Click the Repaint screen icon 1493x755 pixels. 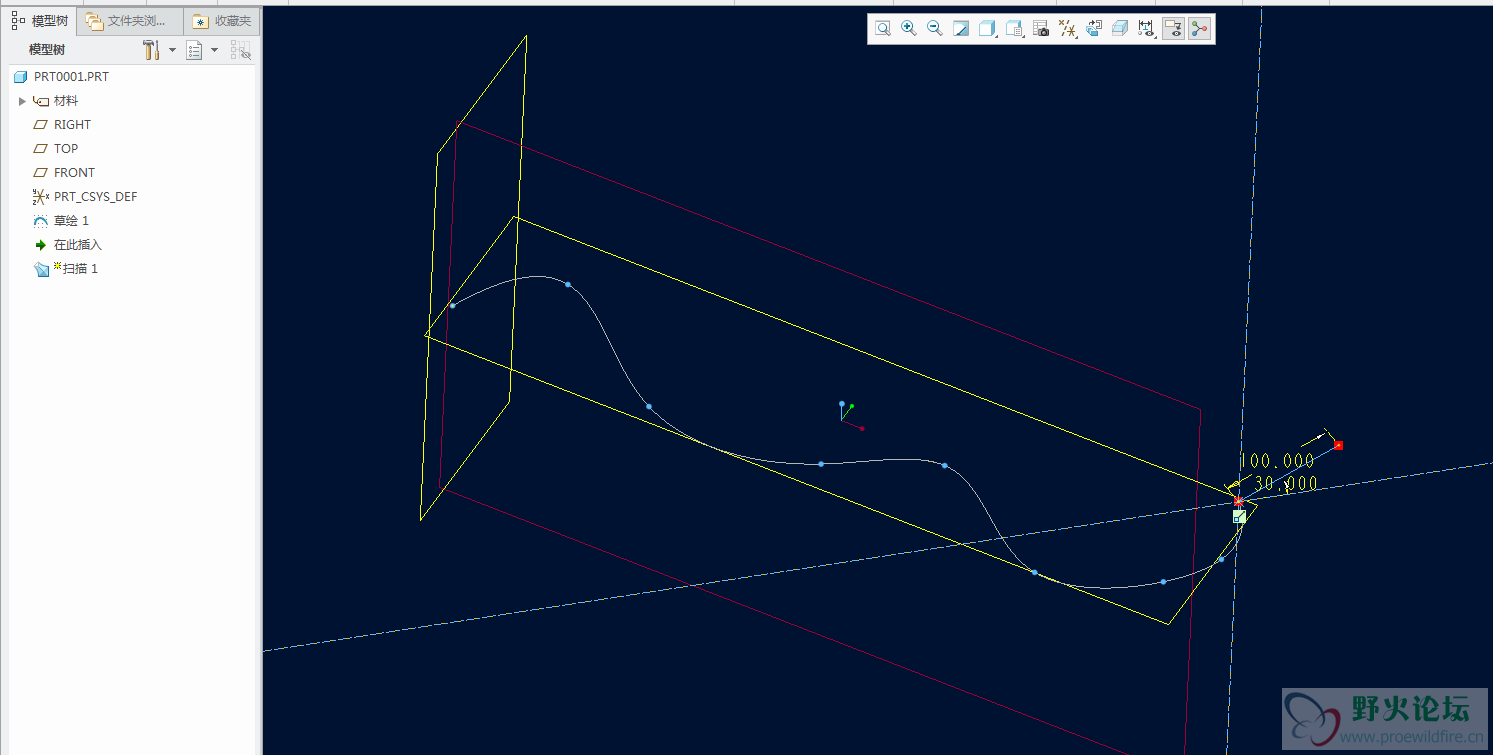click(961, 29)
